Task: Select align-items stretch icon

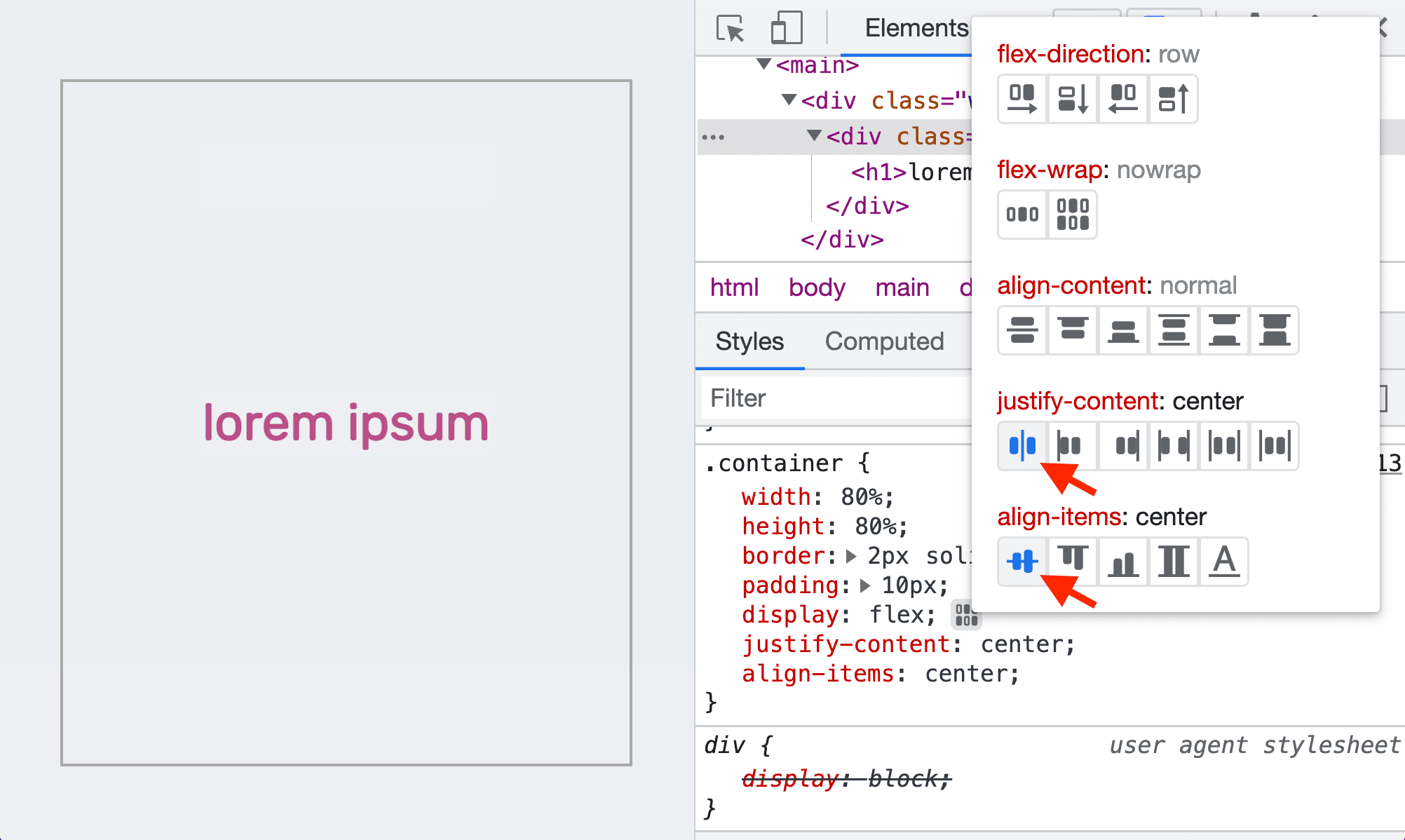Action: pyautogui.click(x=1172, y=561)
